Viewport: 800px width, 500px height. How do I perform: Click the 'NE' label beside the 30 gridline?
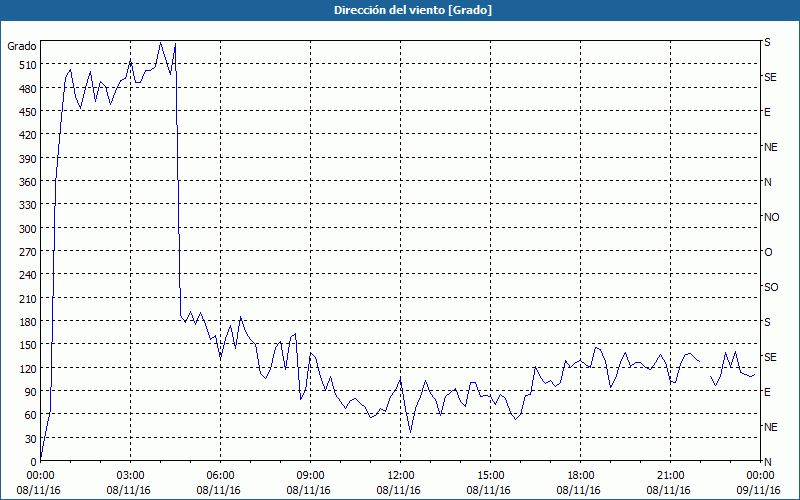[770, 427]
